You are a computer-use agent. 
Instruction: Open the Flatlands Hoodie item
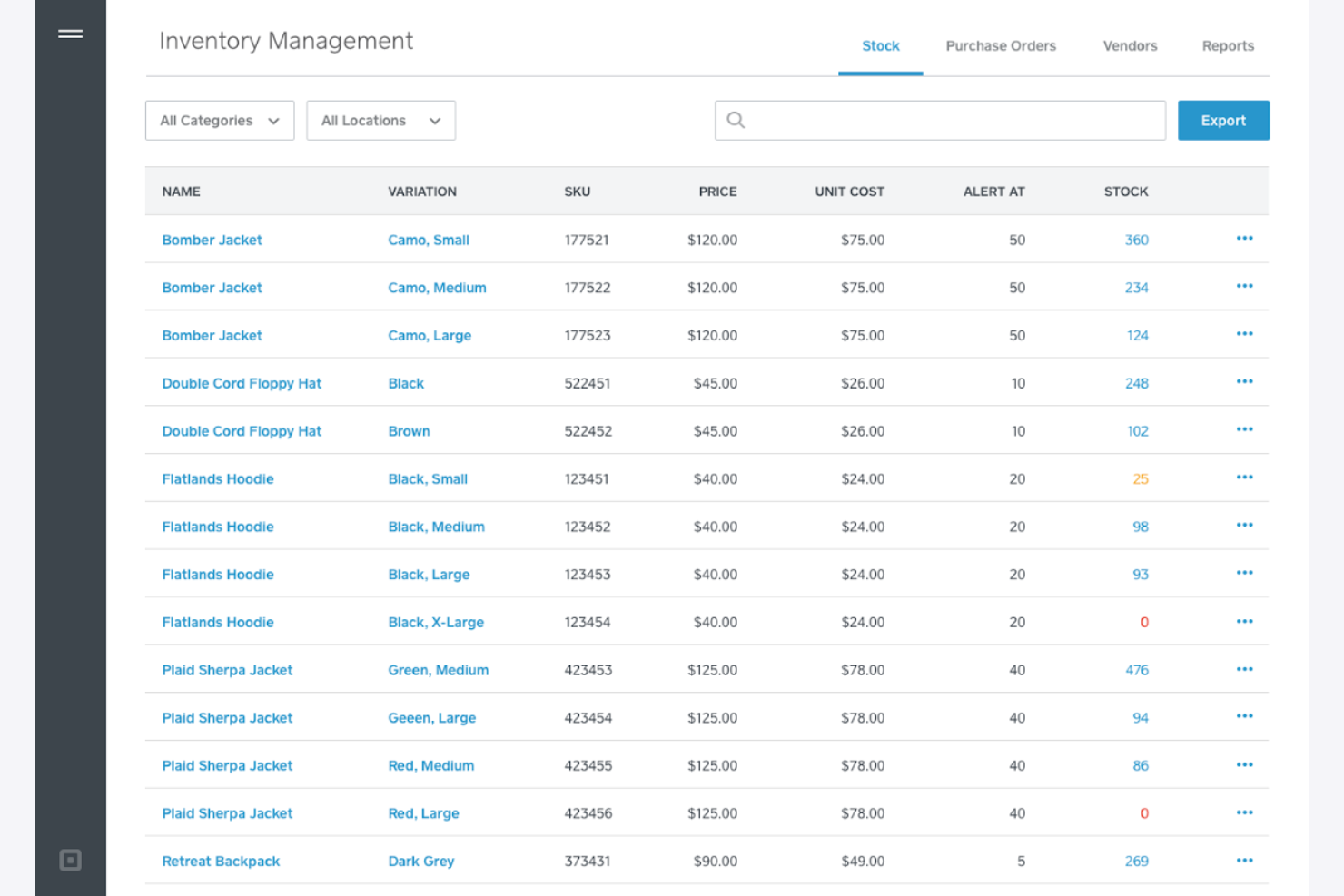click(x=218, y=478)
